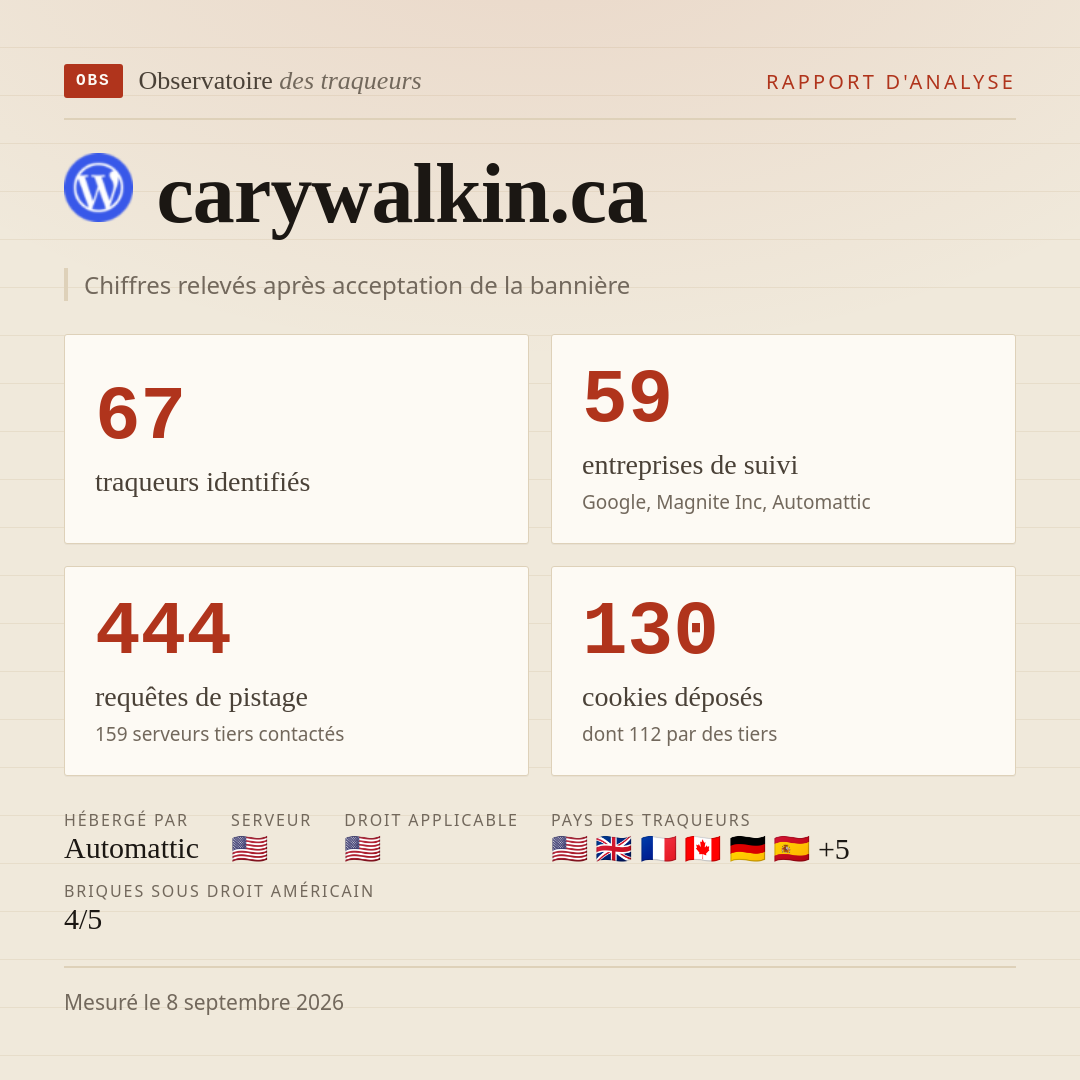
Task: Click the French flag
Action: [658, 849]
